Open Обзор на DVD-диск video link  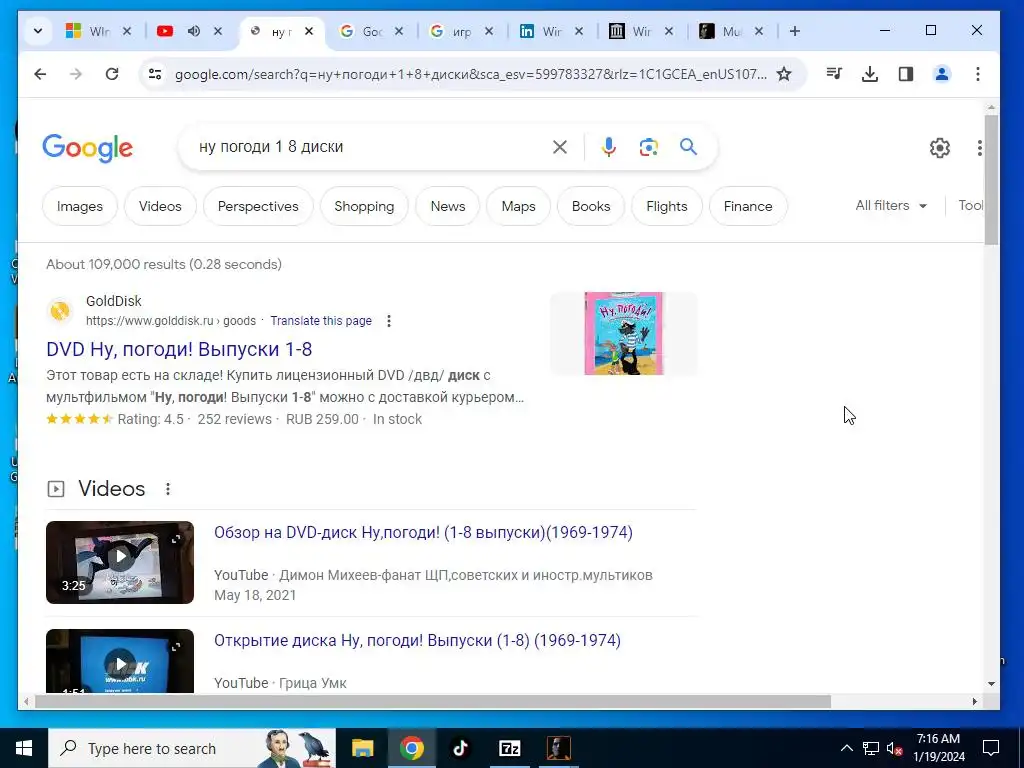pyautogui.click(x=423, y=532)
